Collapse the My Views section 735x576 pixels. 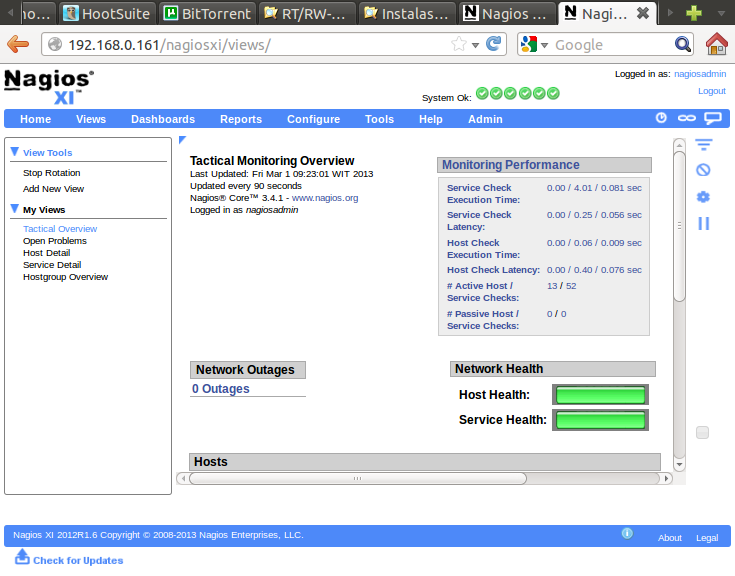pos(15,209)
